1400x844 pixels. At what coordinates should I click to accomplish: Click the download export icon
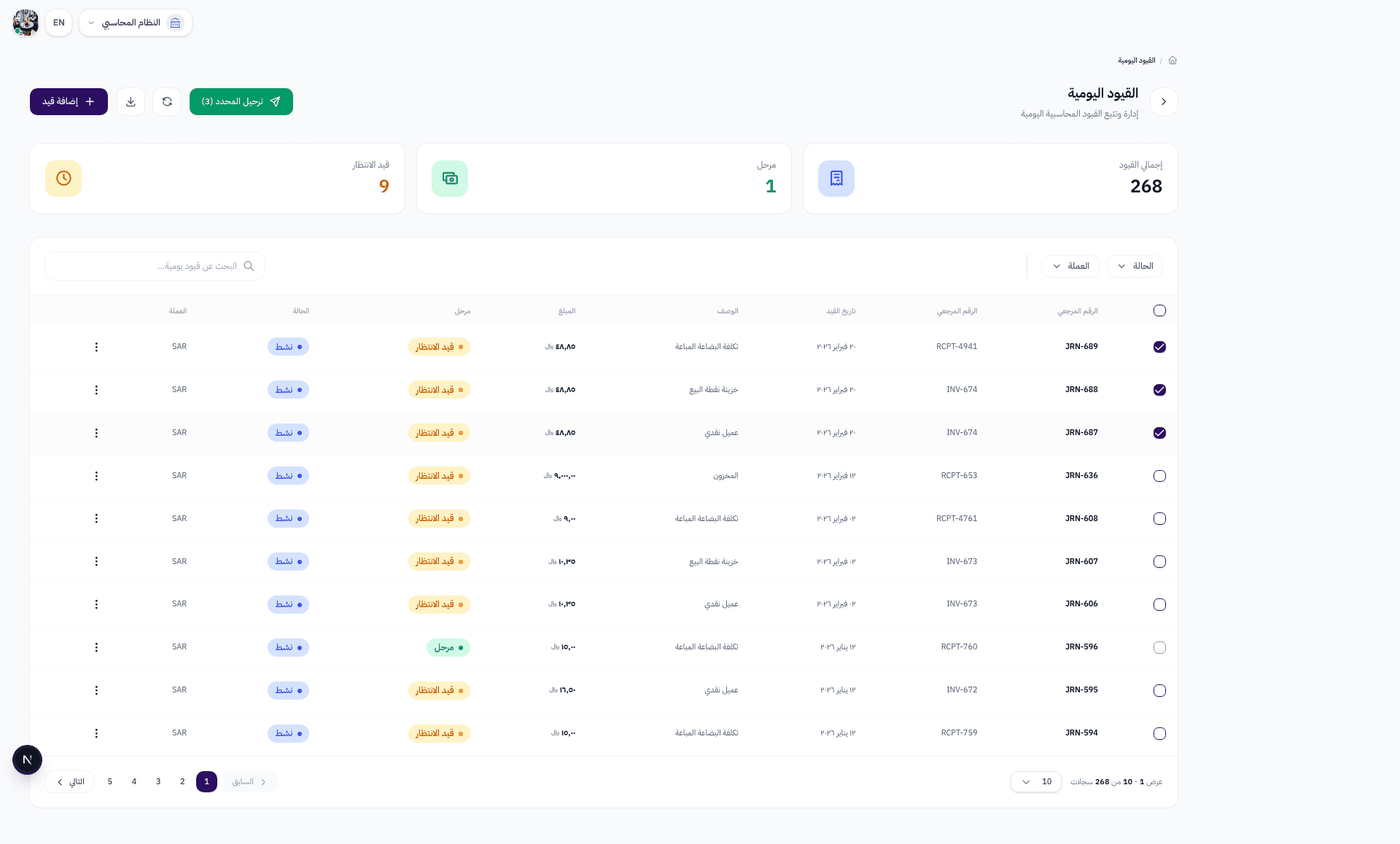pos(131,101)
